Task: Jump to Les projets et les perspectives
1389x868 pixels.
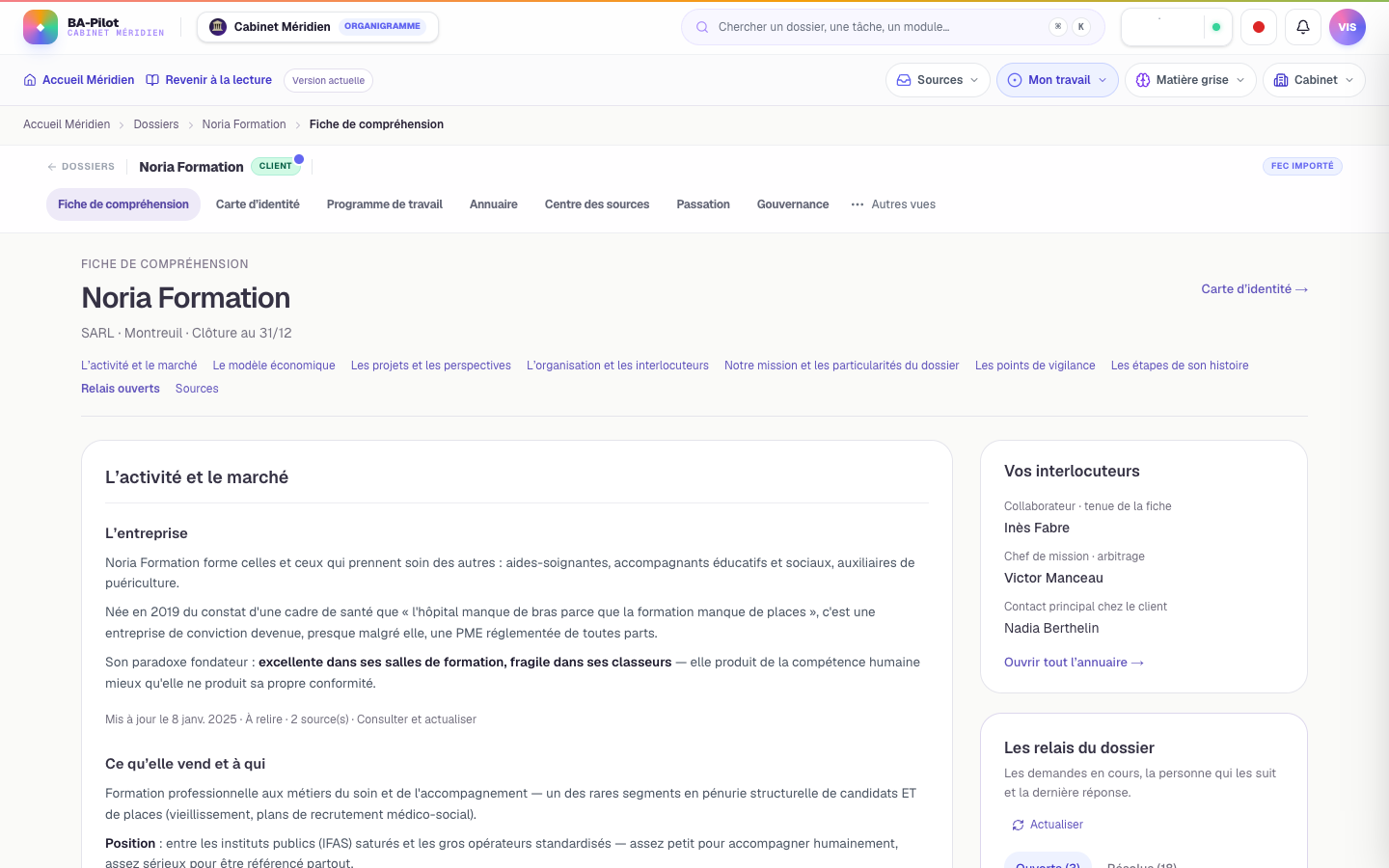Action: [431, 366]
